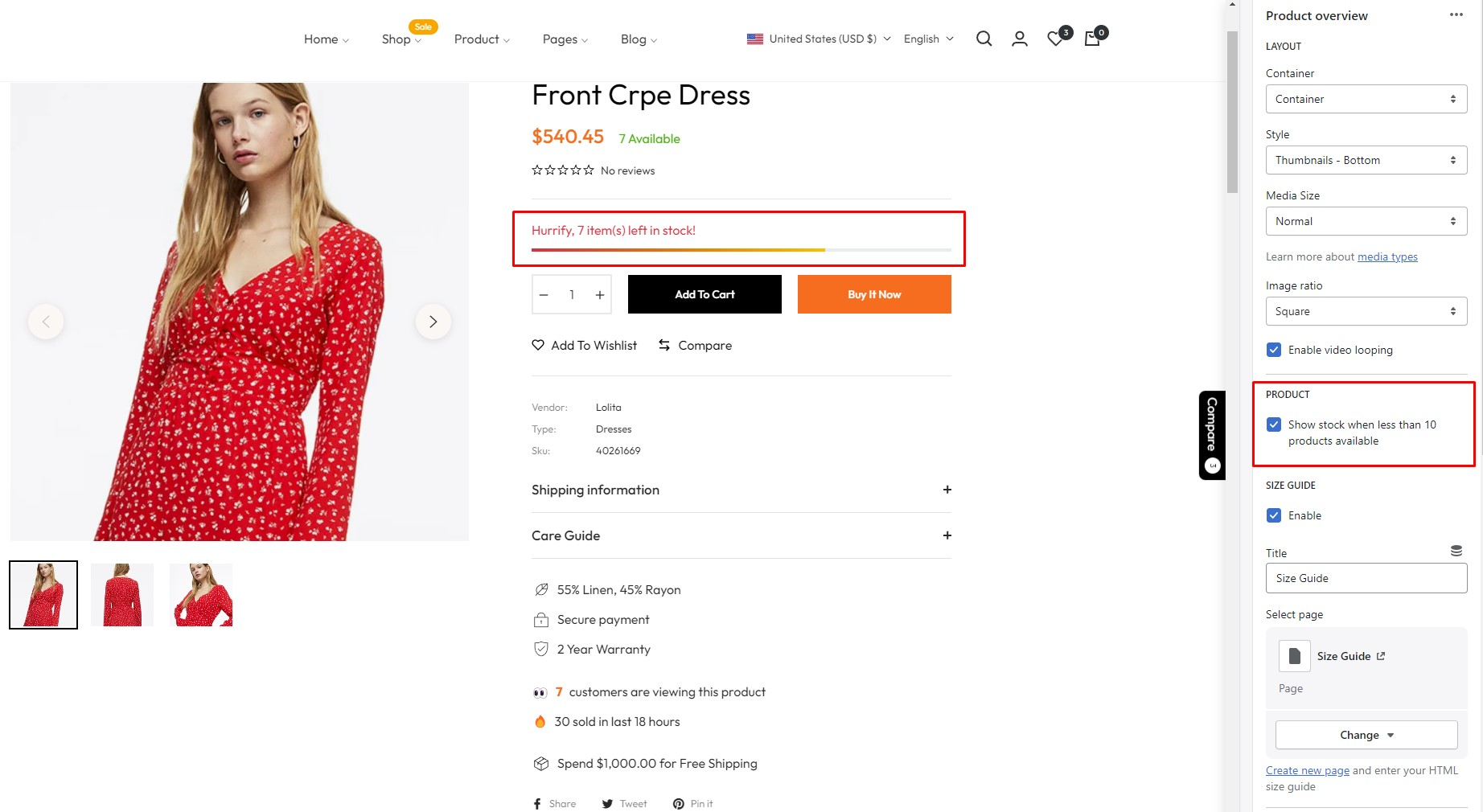Open the shopping cart icon

[x=1092, y=39]
